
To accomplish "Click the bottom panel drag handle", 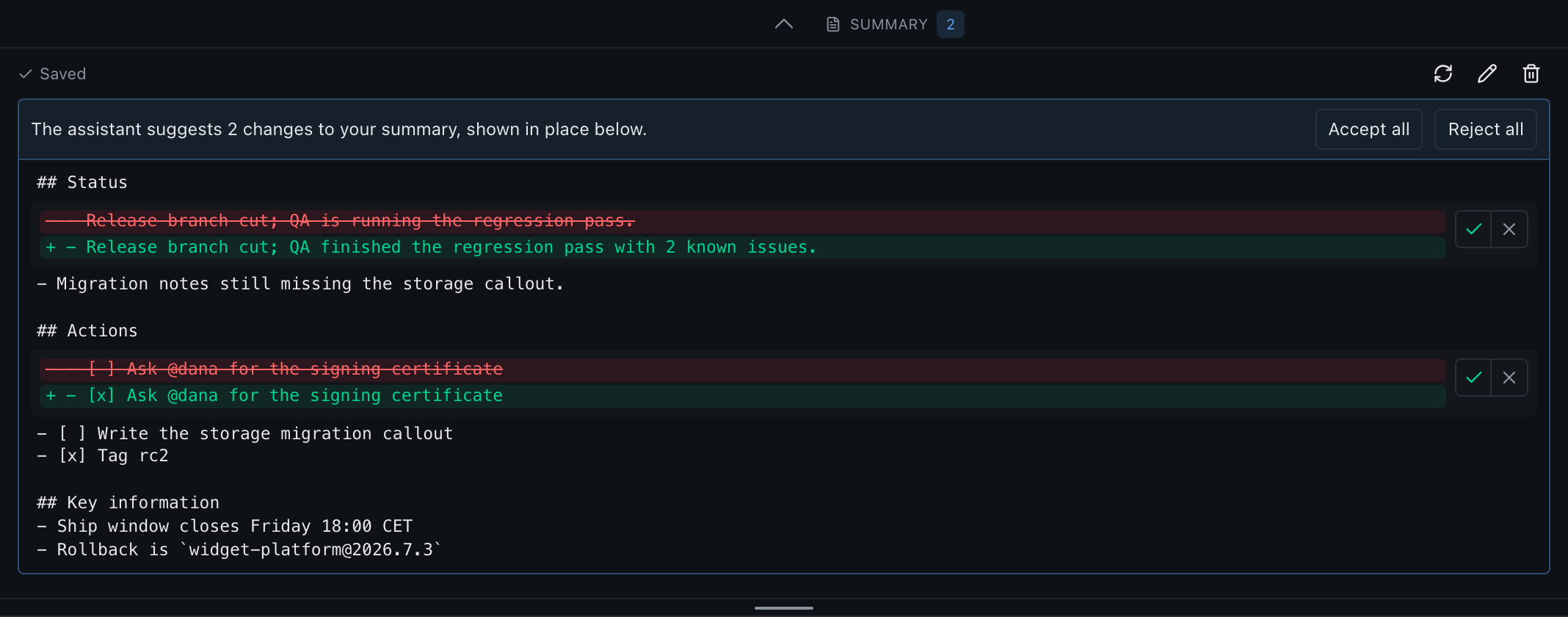I will point(784,608).
